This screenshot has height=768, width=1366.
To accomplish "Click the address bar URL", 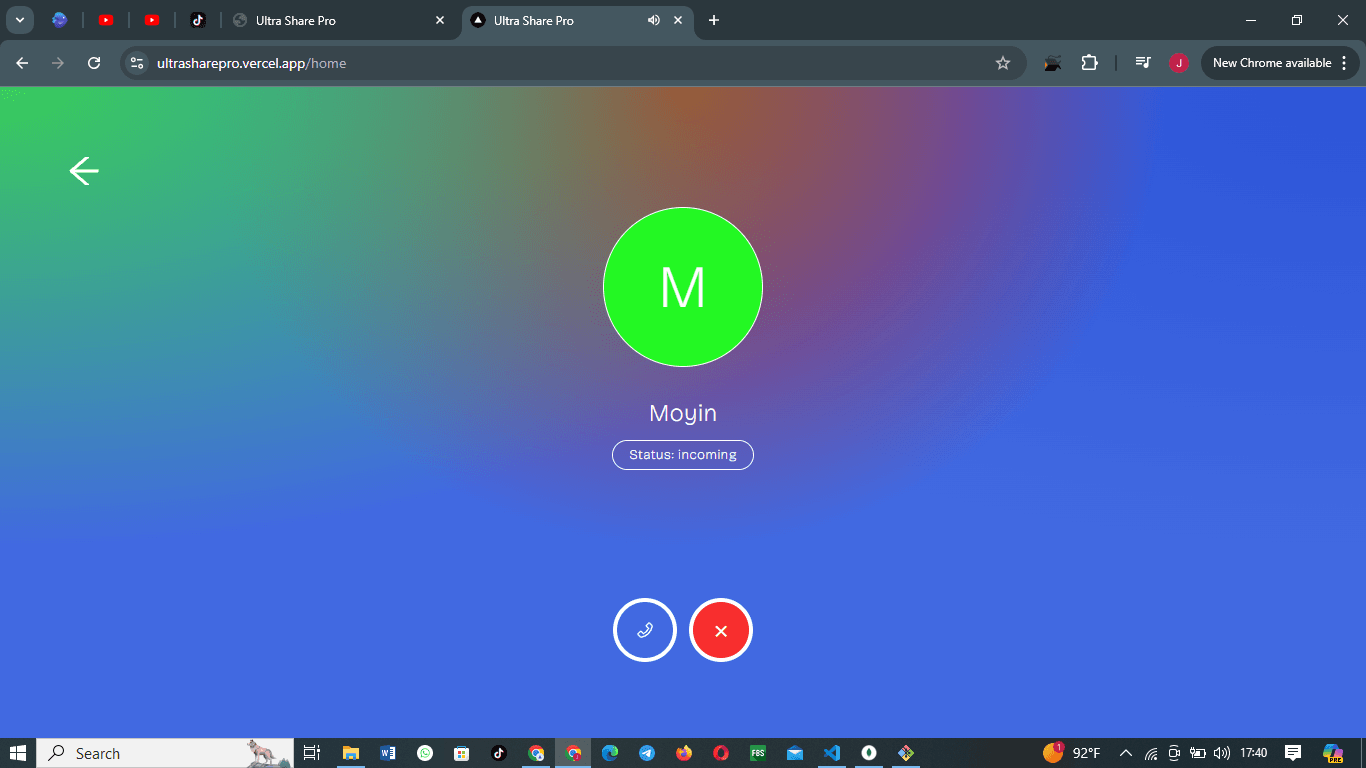I will [251, 63].
